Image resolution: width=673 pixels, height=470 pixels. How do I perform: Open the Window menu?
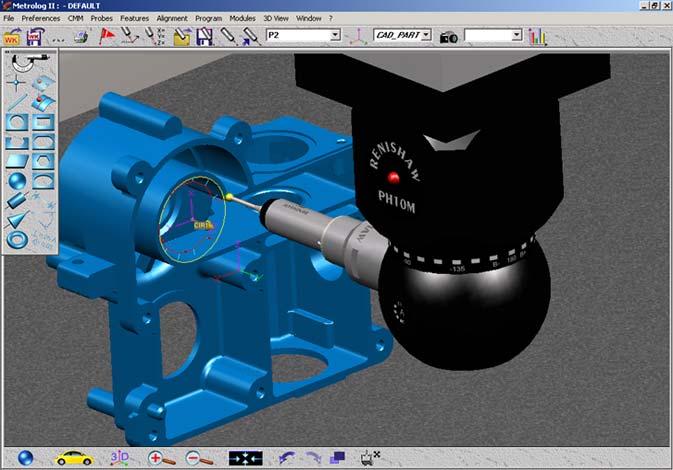tap(309, 18)
